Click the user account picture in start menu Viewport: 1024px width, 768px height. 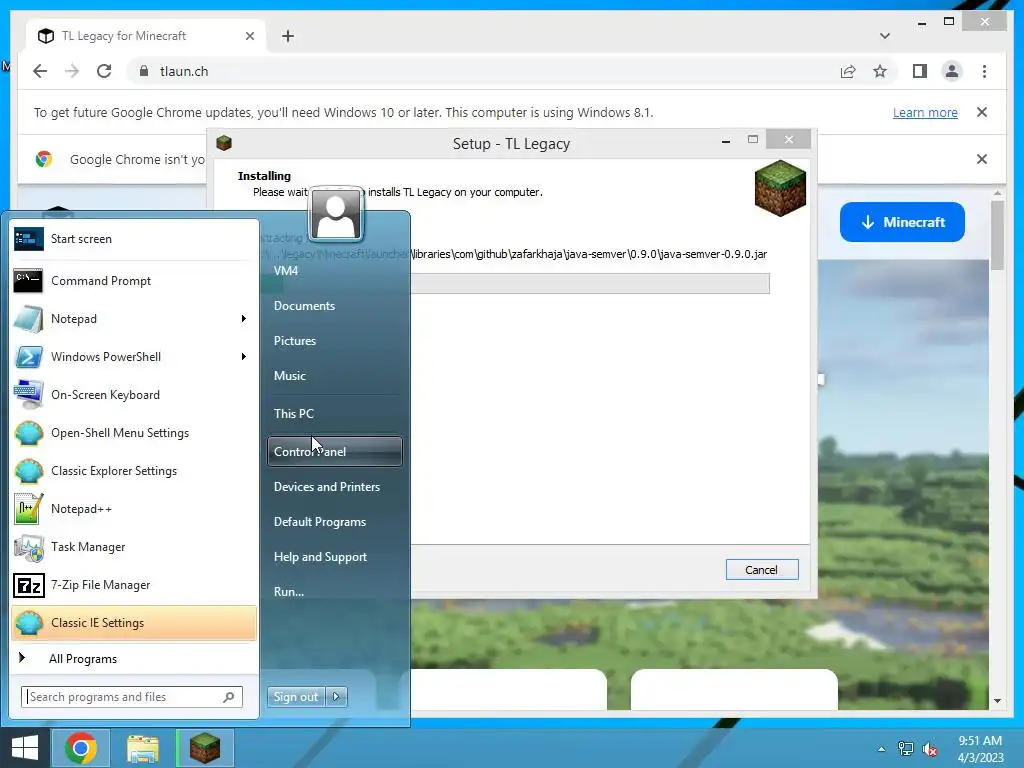(336, 214)
